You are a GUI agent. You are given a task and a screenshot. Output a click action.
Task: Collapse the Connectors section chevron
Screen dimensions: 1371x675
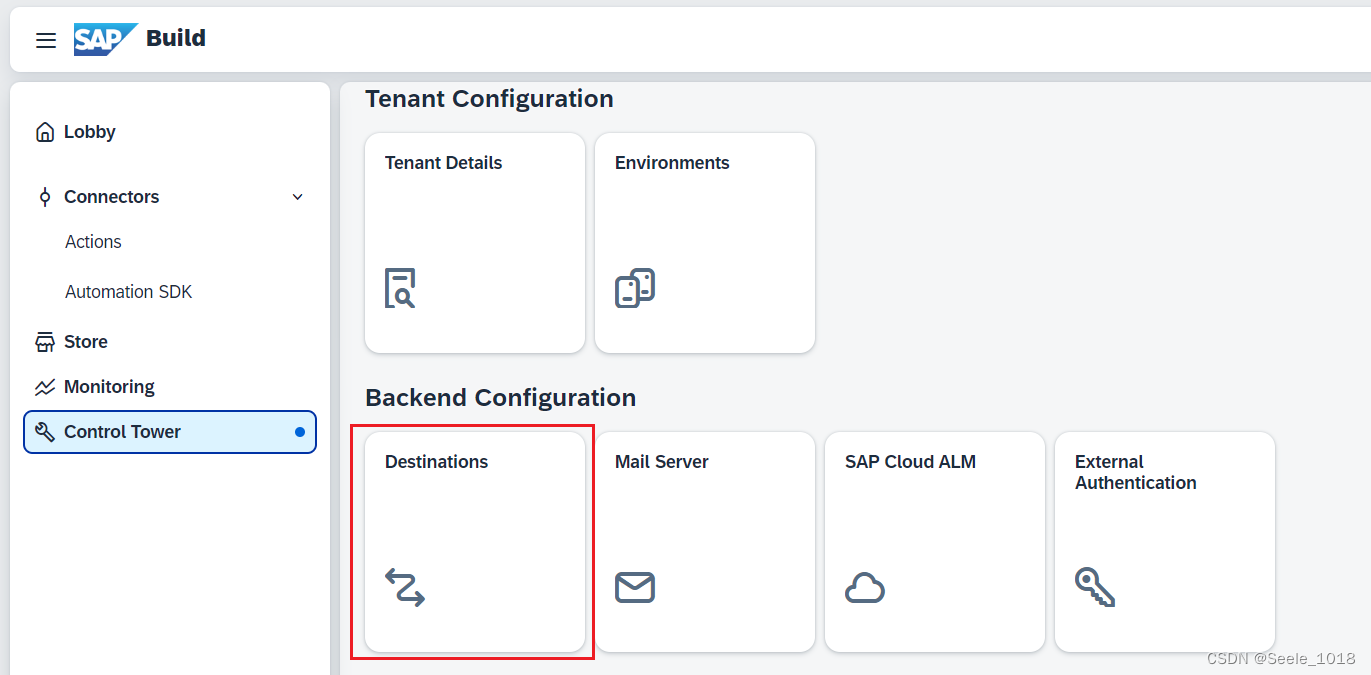297,197
